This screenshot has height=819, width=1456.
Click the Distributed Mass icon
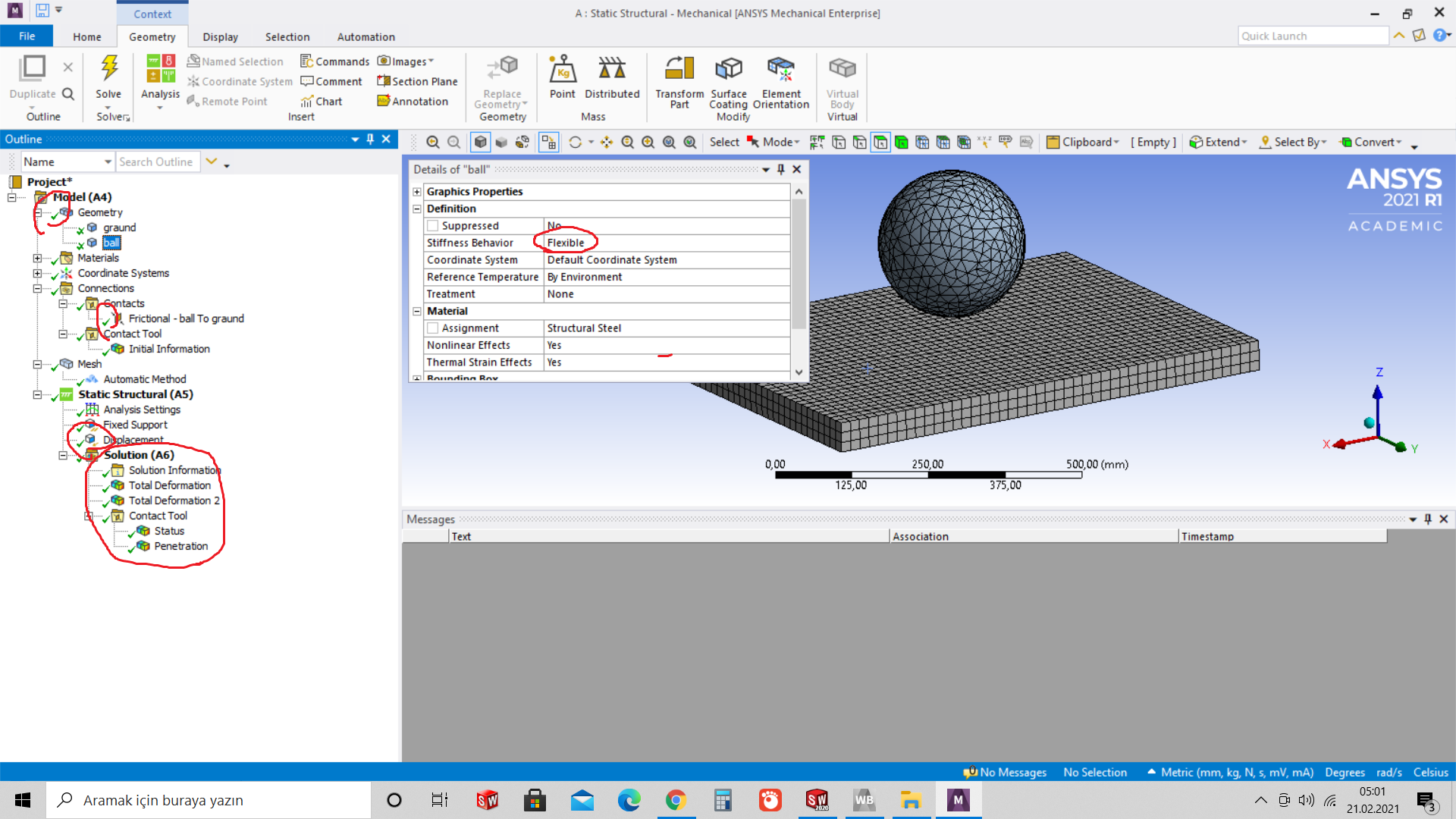(612, 70)
